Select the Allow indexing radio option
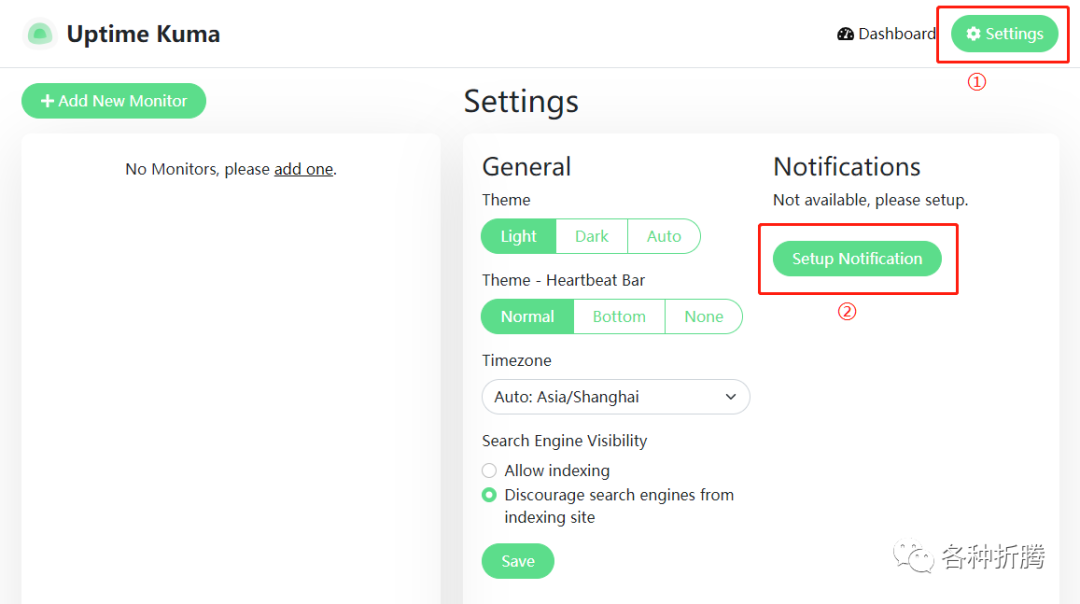Screen dimensions: 1080x604 [x=489, y=471]
